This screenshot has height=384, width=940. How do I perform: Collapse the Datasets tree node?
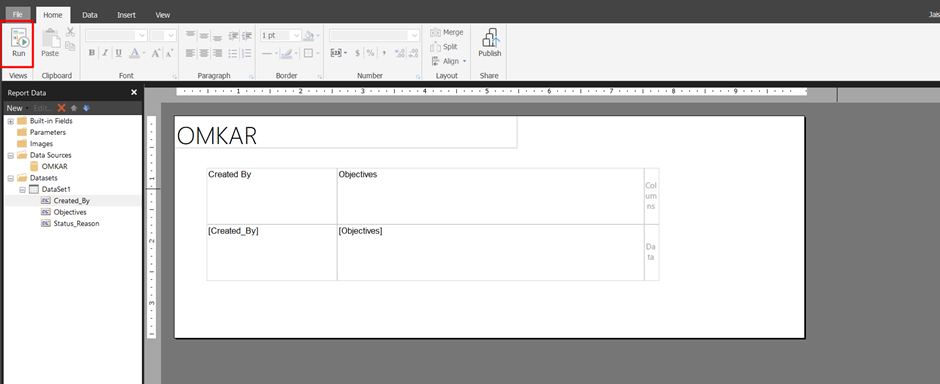tap(11, 178)
